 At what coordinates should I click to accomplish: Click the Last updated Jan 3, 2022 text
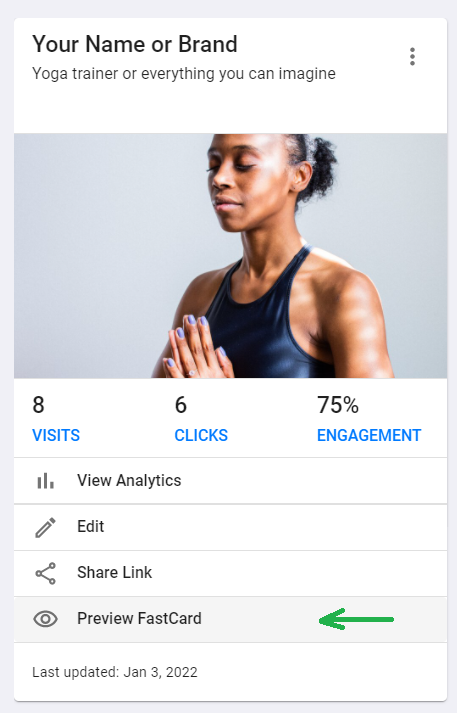pos(115,672)
